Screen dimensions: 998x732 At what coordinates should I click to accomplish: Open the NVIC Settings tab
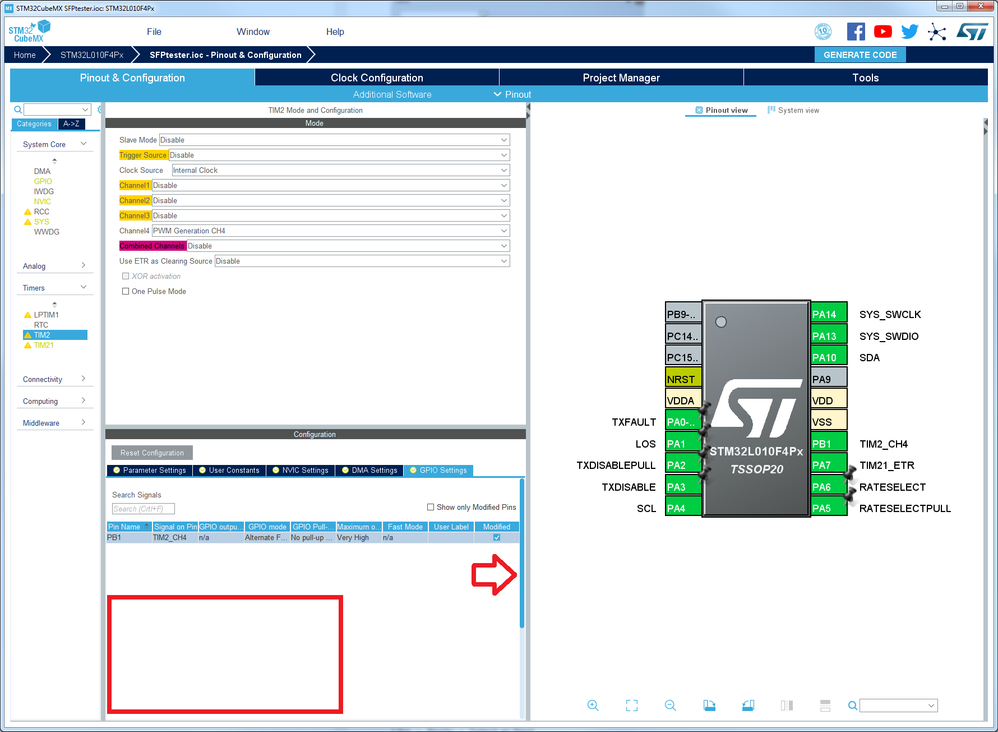pos(300,470)
